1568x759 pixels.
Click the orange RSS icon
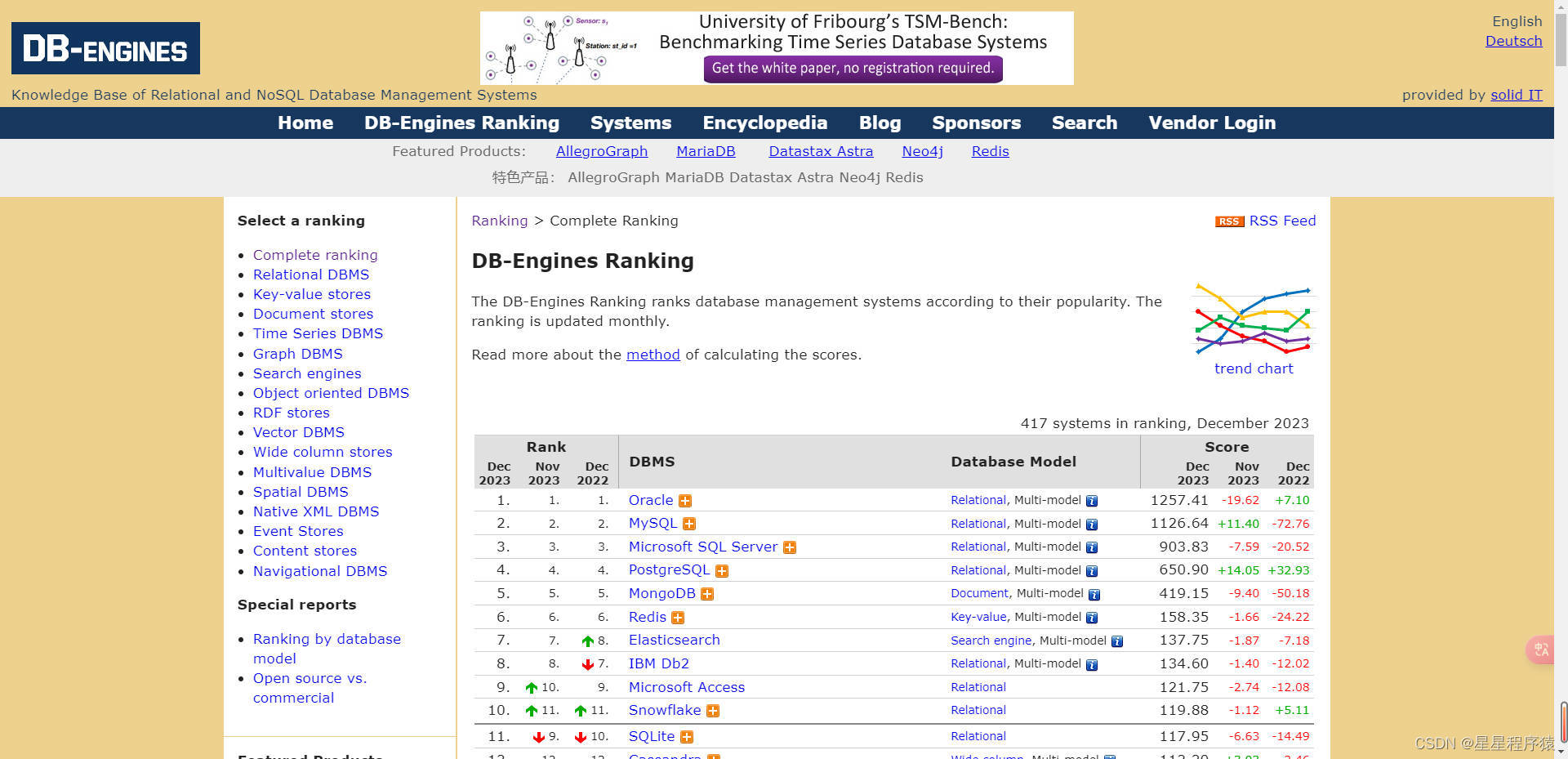(1229, 221)
